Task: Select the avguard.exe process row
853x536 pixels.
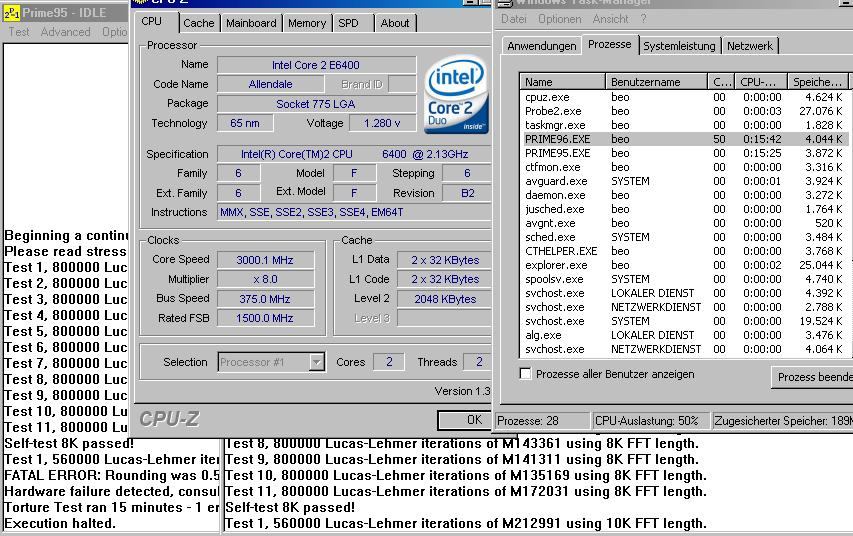Action: click(x=684, y=181)
